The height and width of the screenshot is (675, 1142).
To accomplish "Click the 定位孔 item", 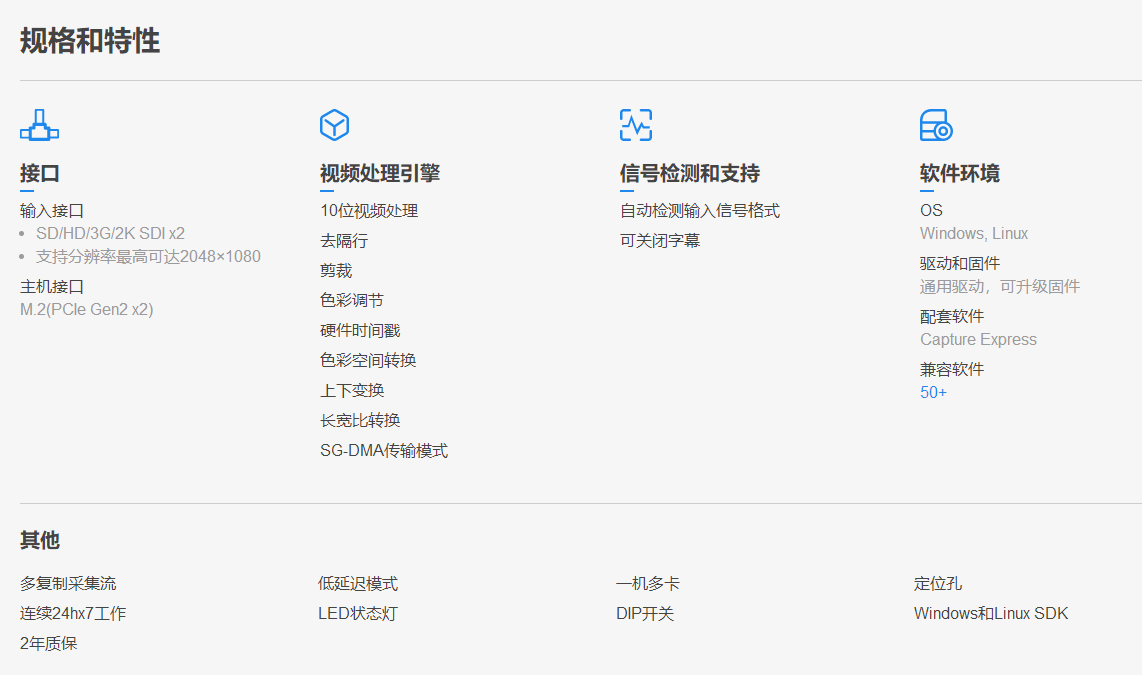I will (x=937, y=583).
